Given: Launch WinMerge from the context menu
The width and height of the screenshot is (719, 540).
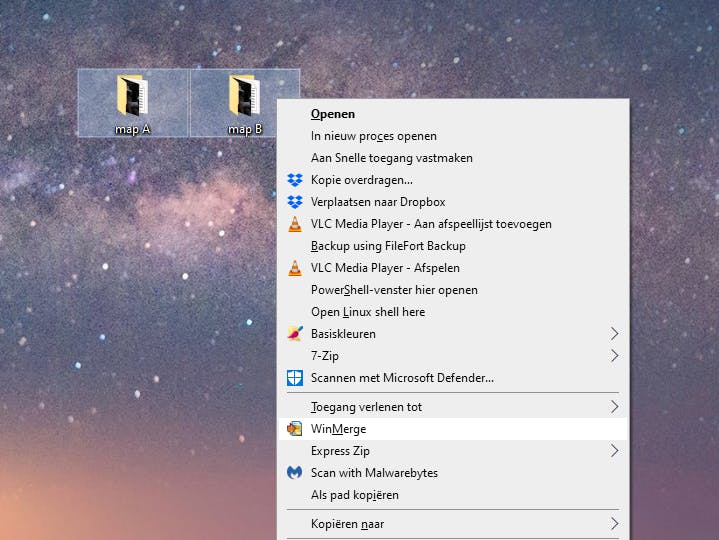Looking at the screenshot, I should click(x=453, y=429).
